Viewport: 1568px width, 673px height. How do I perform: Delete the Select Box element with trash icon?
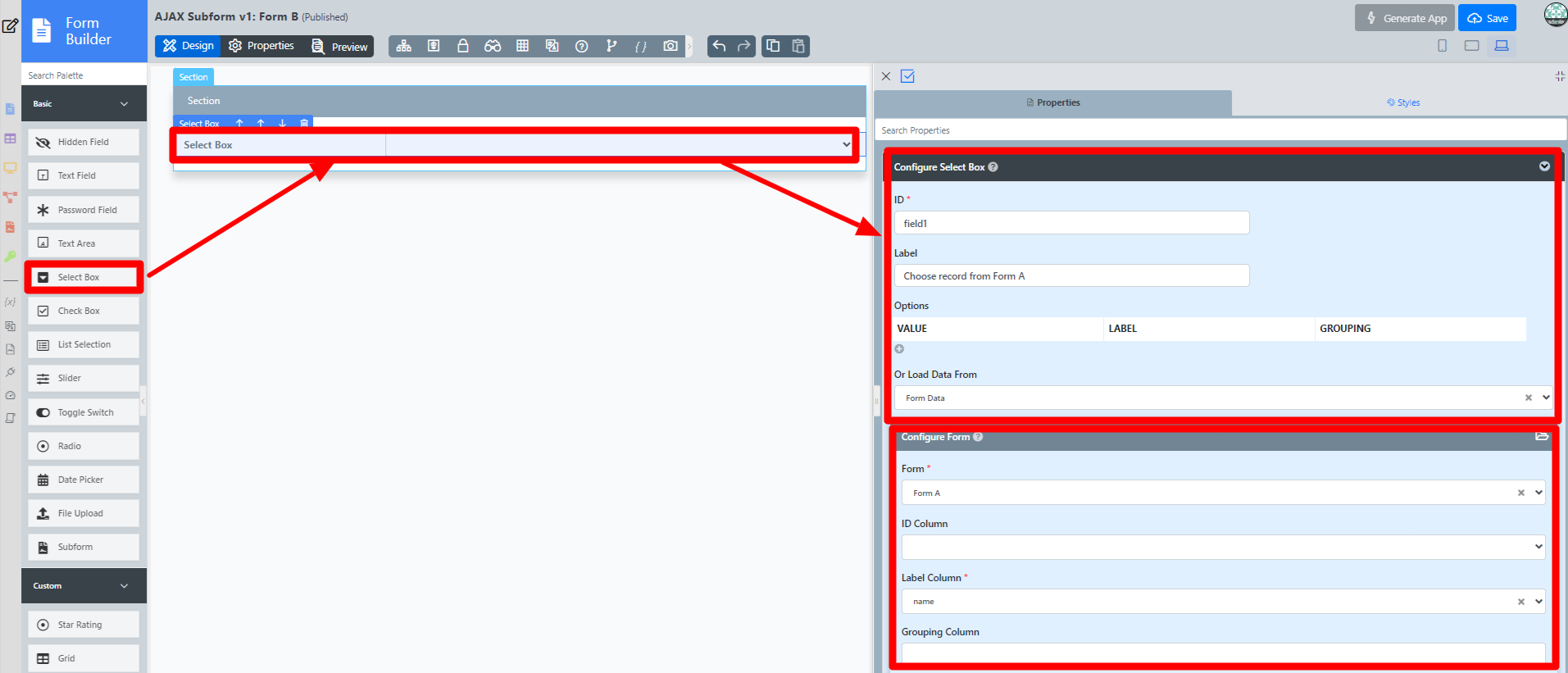coord(304,123)
